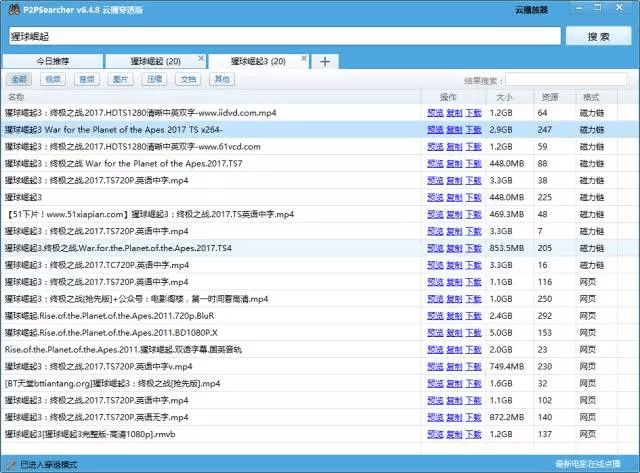
Task: Select the [BT天堂bttiantang.org] row
Action: click(x=320, y=384)
